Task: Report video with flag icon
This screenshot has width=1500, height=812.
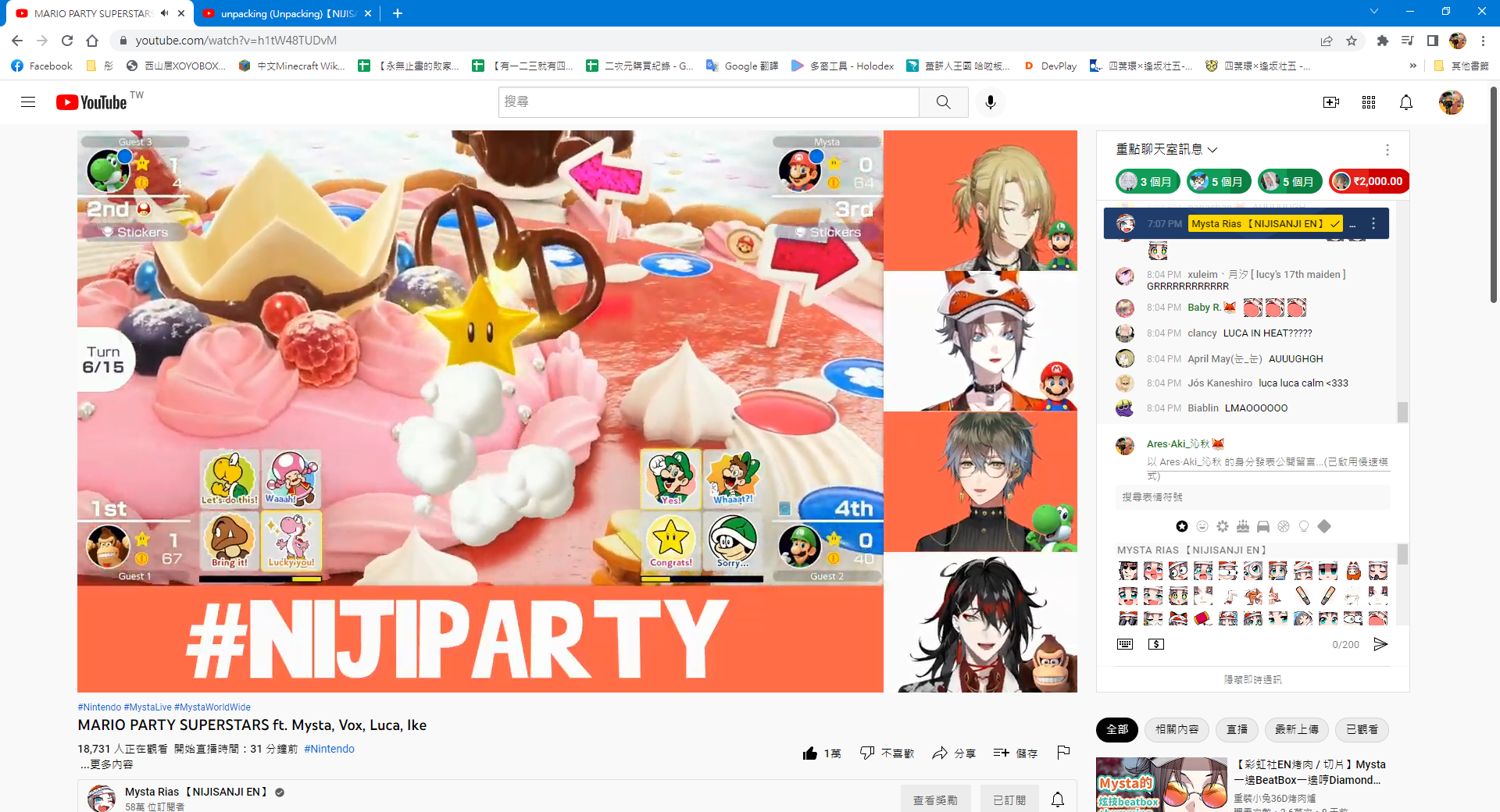Action: tap(1063, 753)
